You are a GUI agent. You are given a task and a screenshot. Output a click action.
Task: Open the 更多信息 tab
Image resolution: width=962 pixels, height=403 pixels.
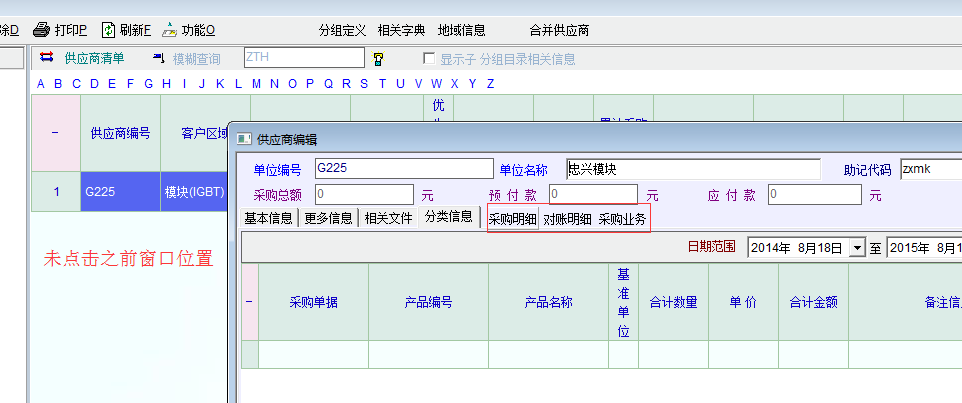pos(328,218)
